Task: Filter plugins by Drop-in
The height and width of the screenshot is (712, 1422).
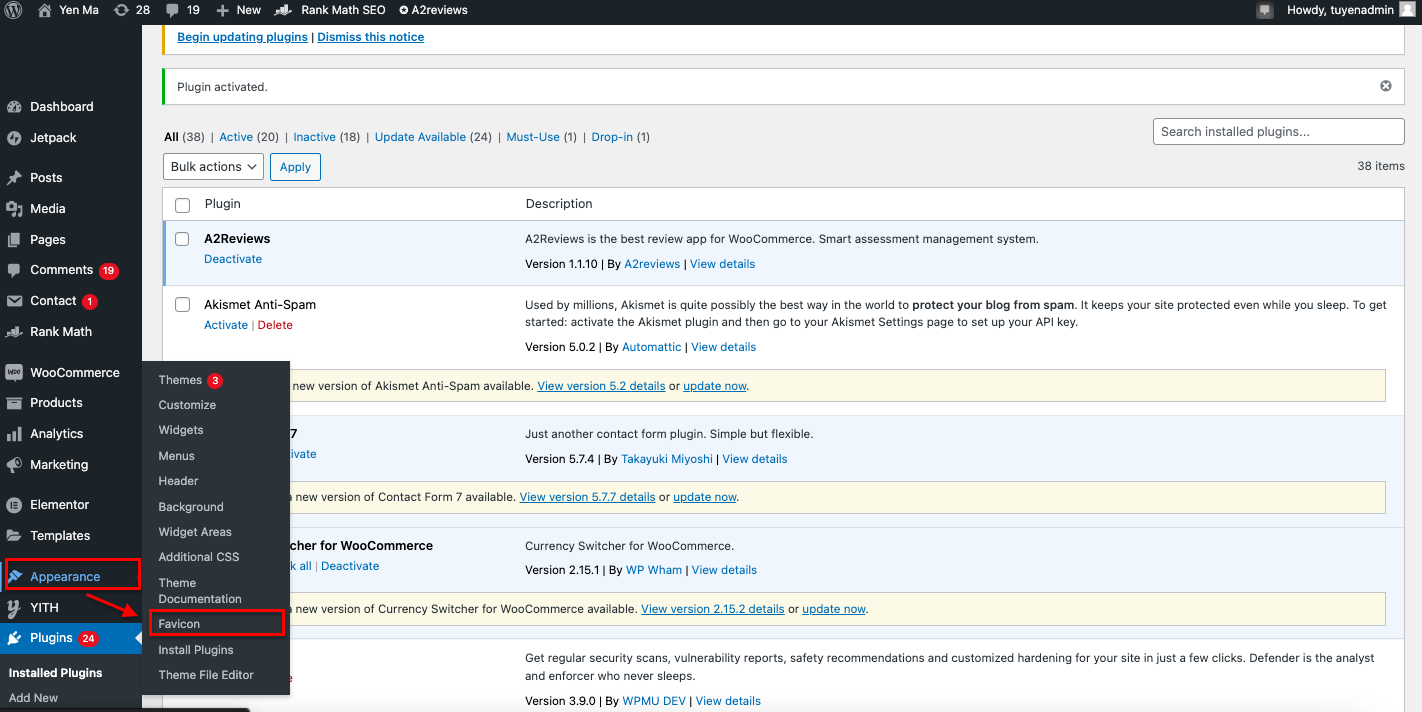Action: (x=621, y=137)
